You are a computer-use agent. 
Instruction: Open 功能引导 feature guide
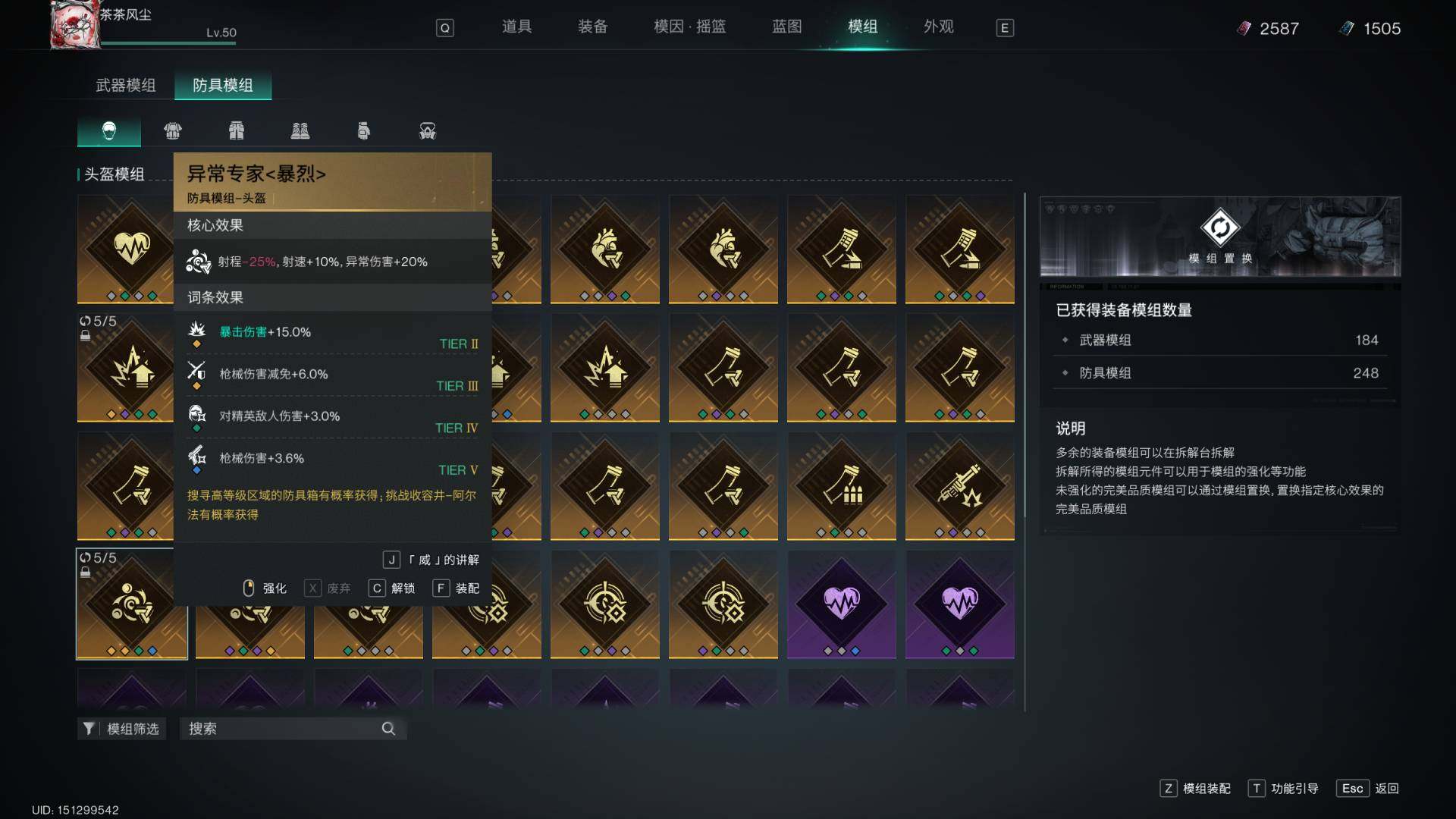(1284, 789)
